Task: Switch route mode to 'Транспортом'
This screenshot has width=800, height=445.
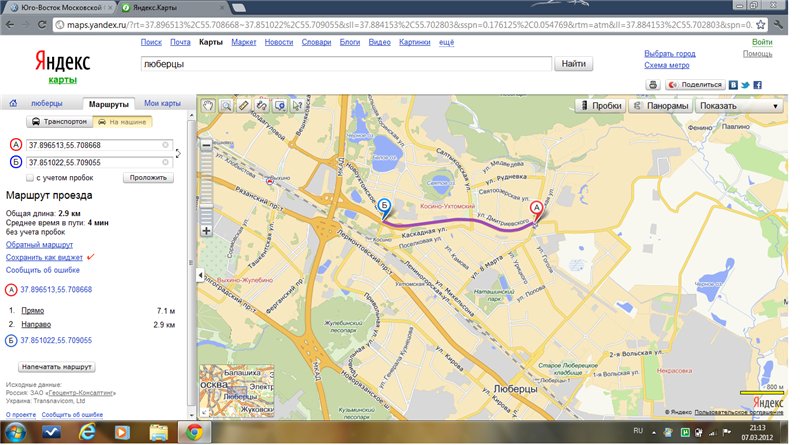Action: (58, 121)
